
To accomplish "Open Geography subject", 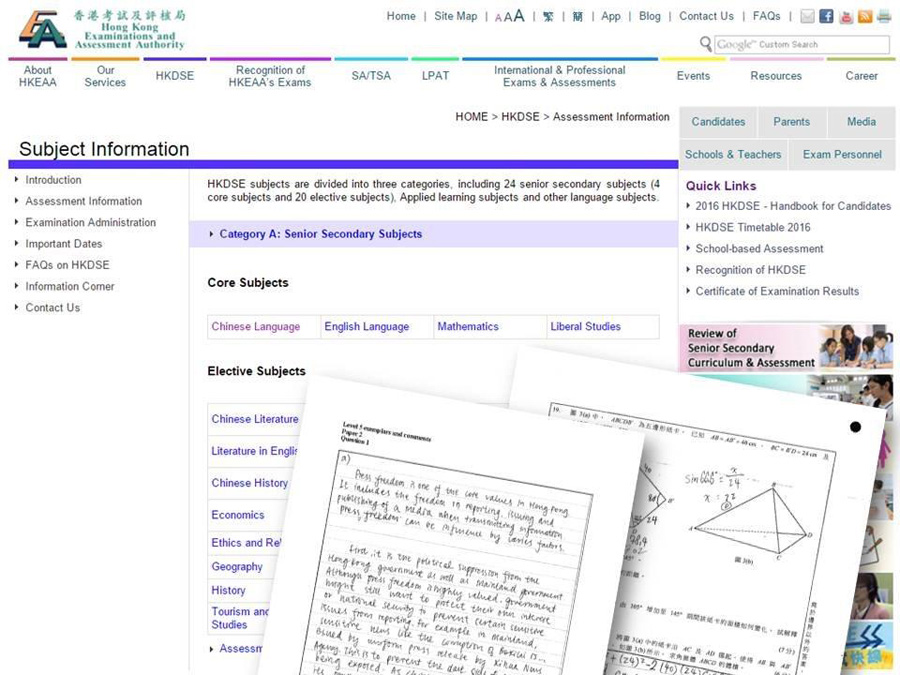I will point(236,567).
